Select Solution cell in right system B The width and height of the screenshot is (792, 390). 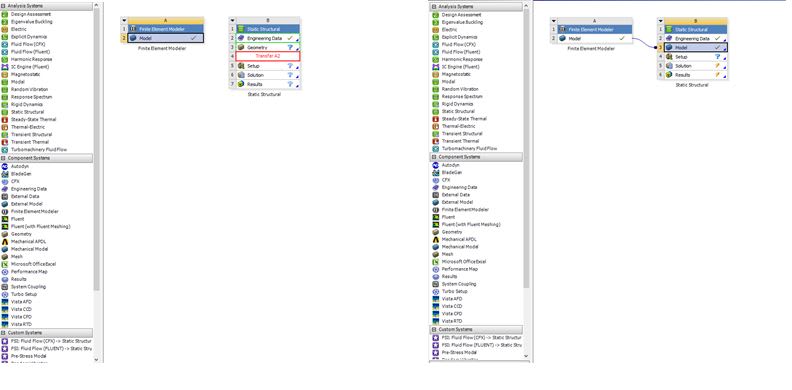pyautogui.click(x=696, y=66)
